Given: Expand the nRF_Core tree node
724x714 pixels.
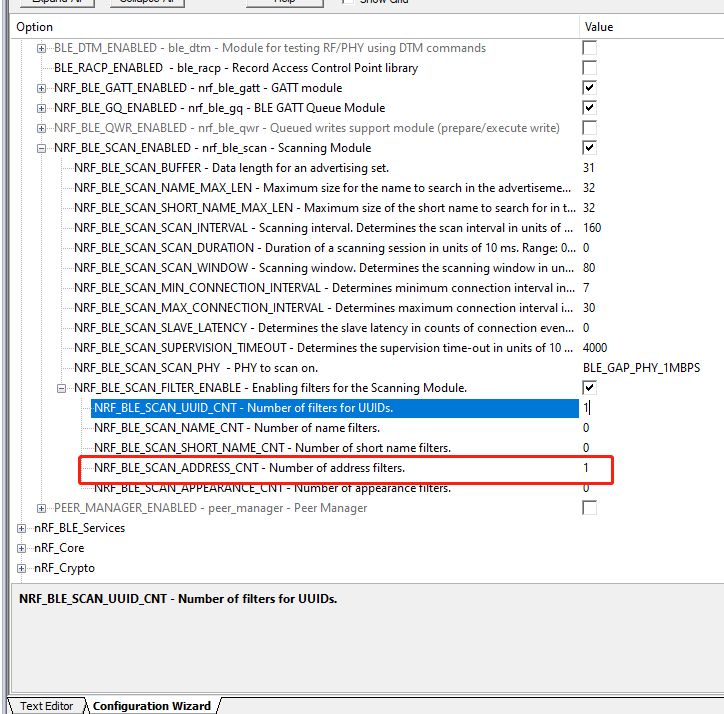Looking at the screenshot, I should tap(23, 548).
